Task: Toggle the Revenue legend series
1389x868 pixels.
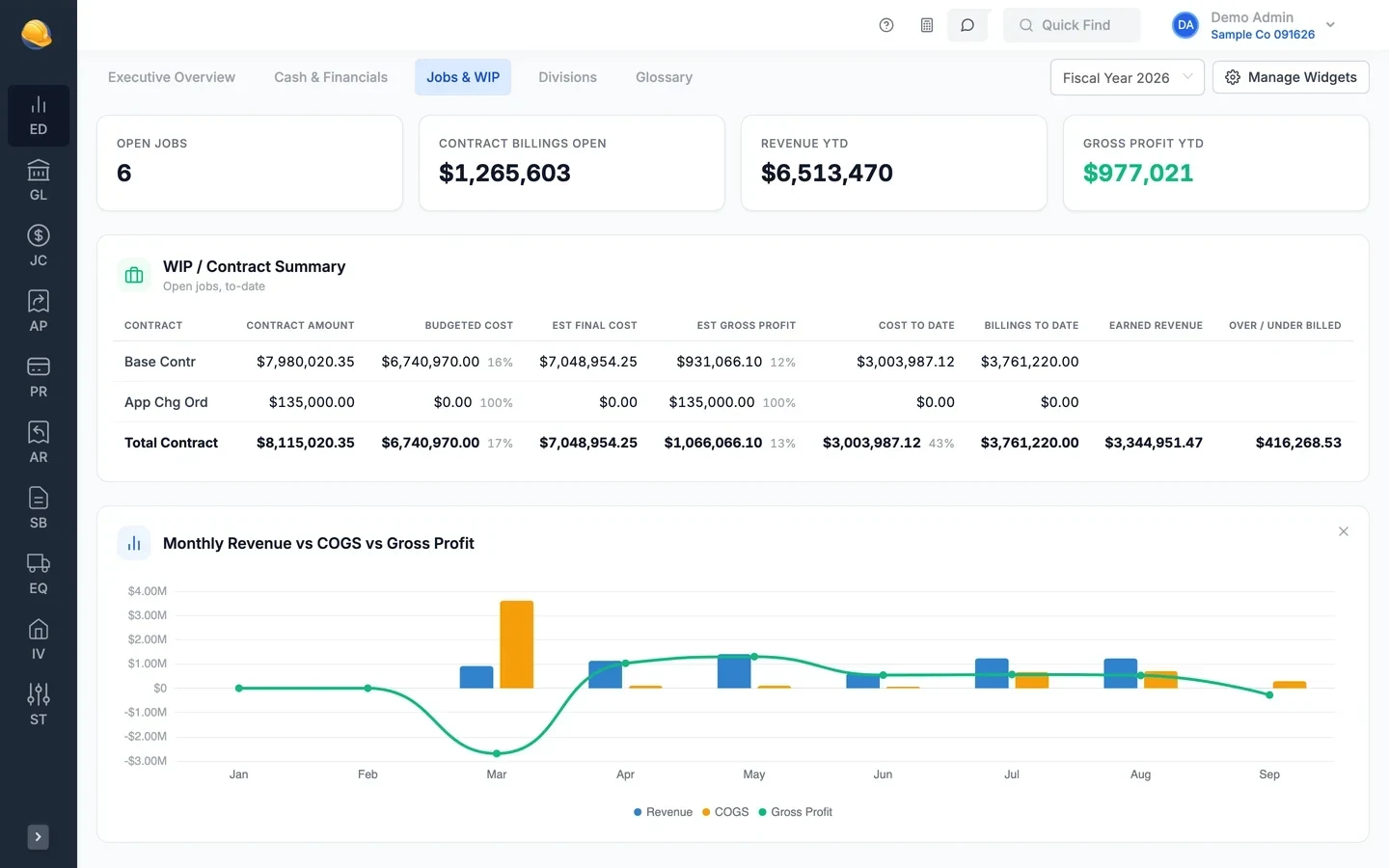Action: click(664, 812)
